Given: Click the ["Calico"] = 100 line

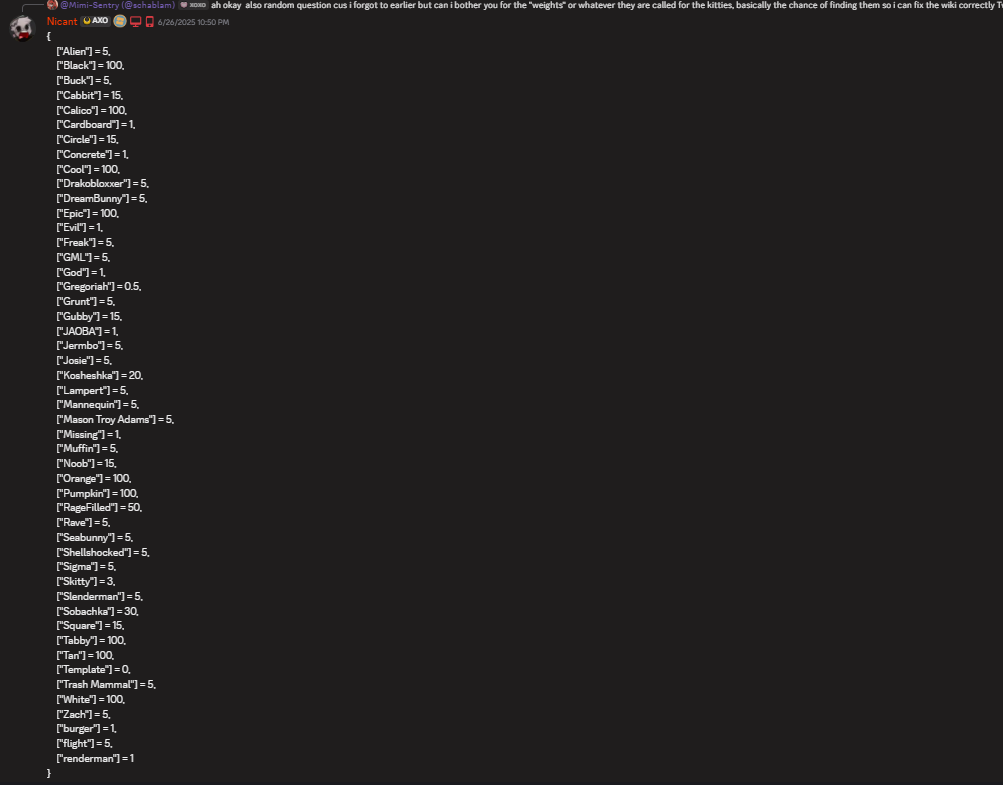Looking at the screenshot, I should click(91, 110).
